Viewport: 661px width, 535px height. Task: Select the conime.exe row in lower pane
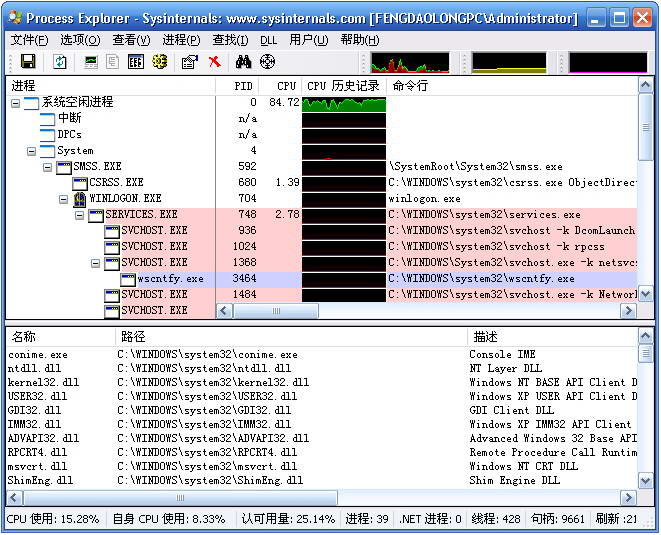click(x=321, y=355)
